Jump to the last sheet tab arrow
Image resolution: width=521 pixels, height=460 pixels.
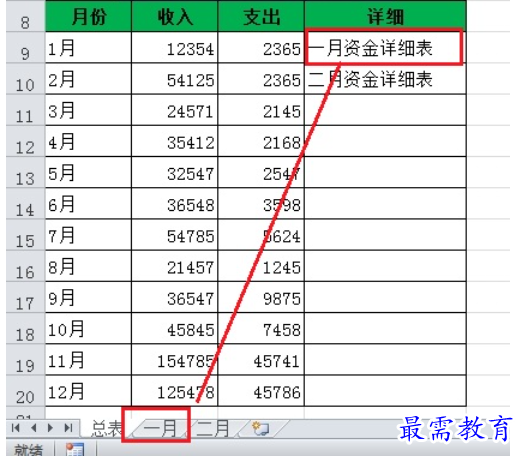[x=68, y=428]
